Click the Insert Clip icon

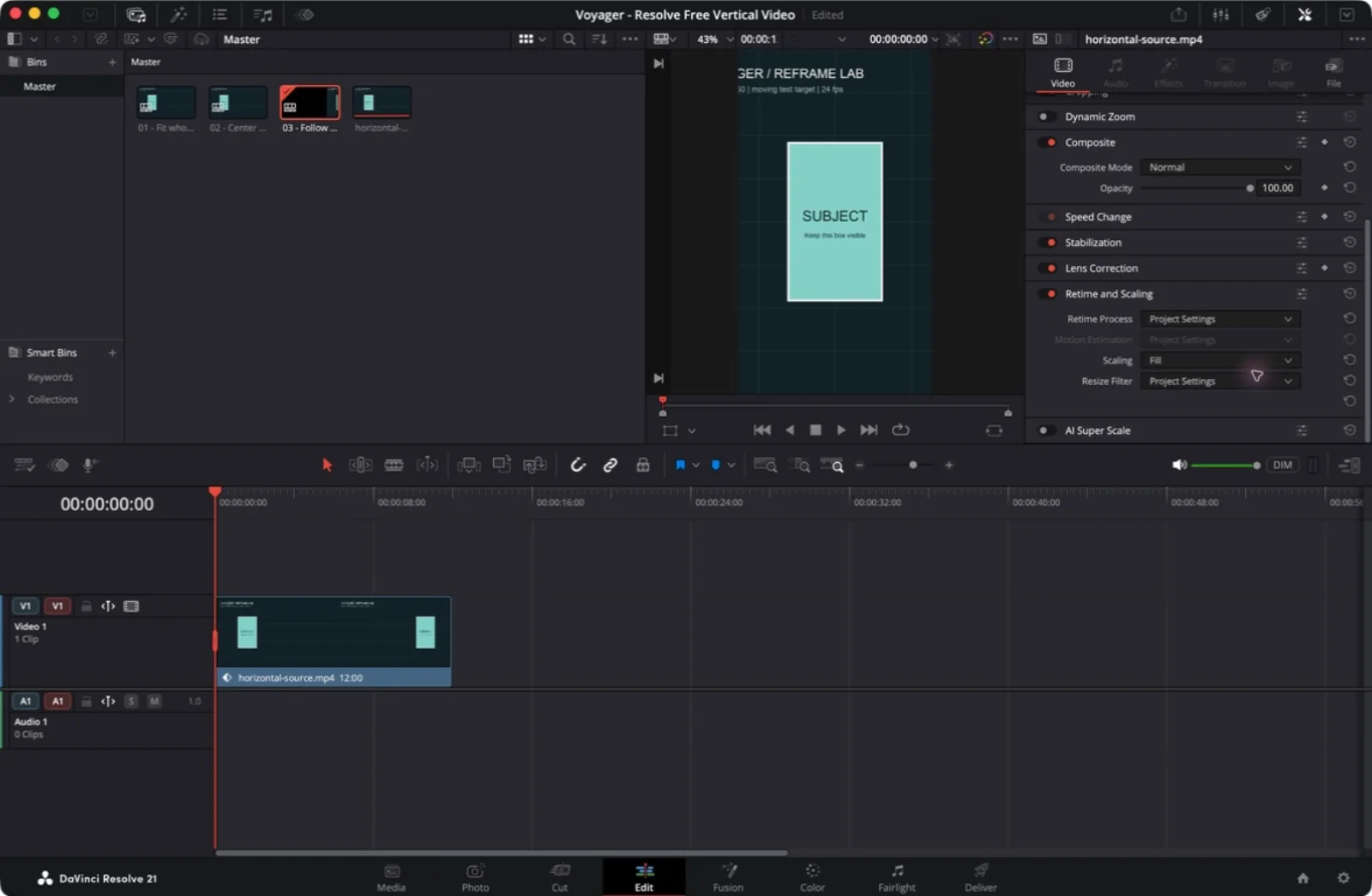coord(468,465)
